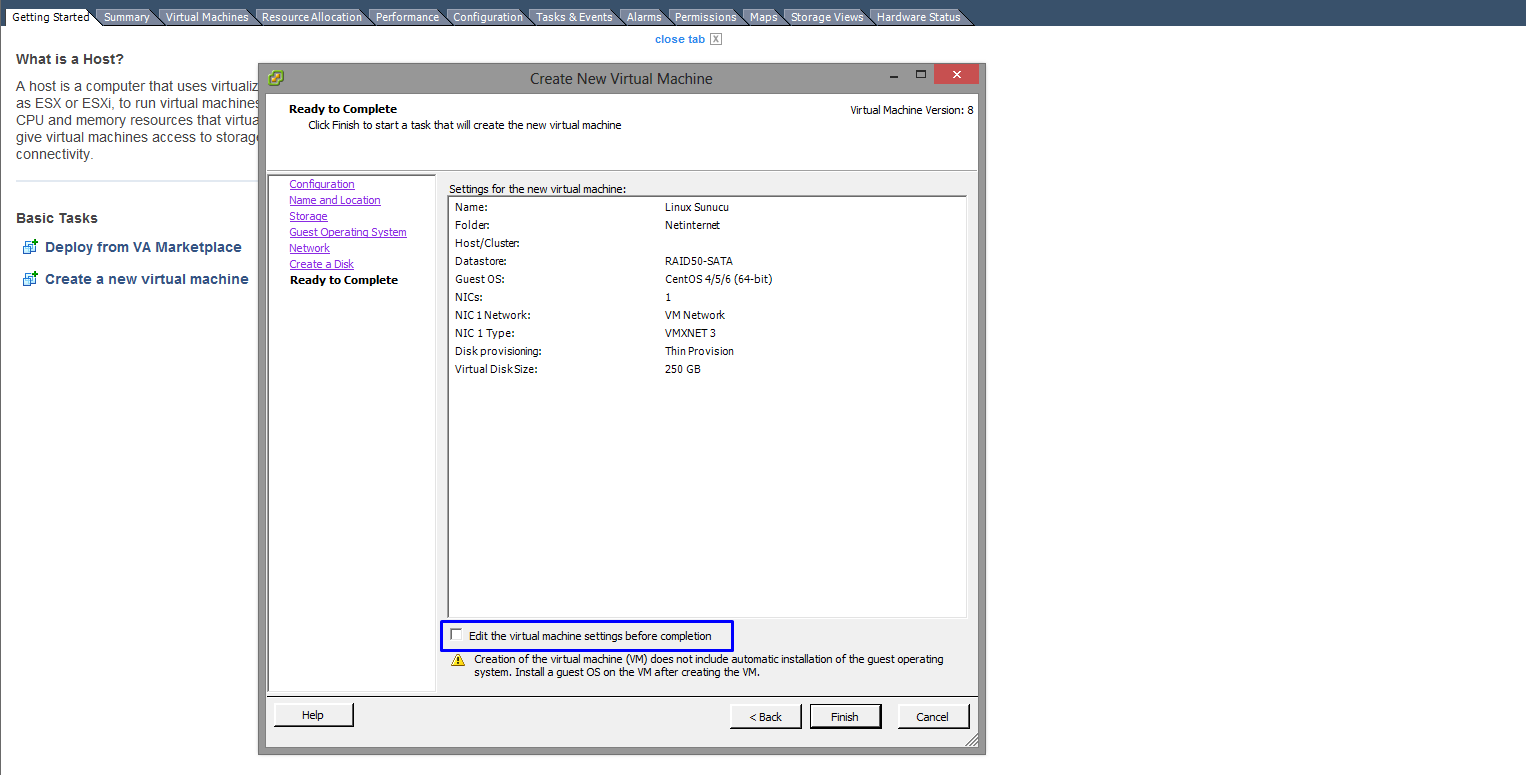Enable editing VM settings before completion

(x=457, y=635)
